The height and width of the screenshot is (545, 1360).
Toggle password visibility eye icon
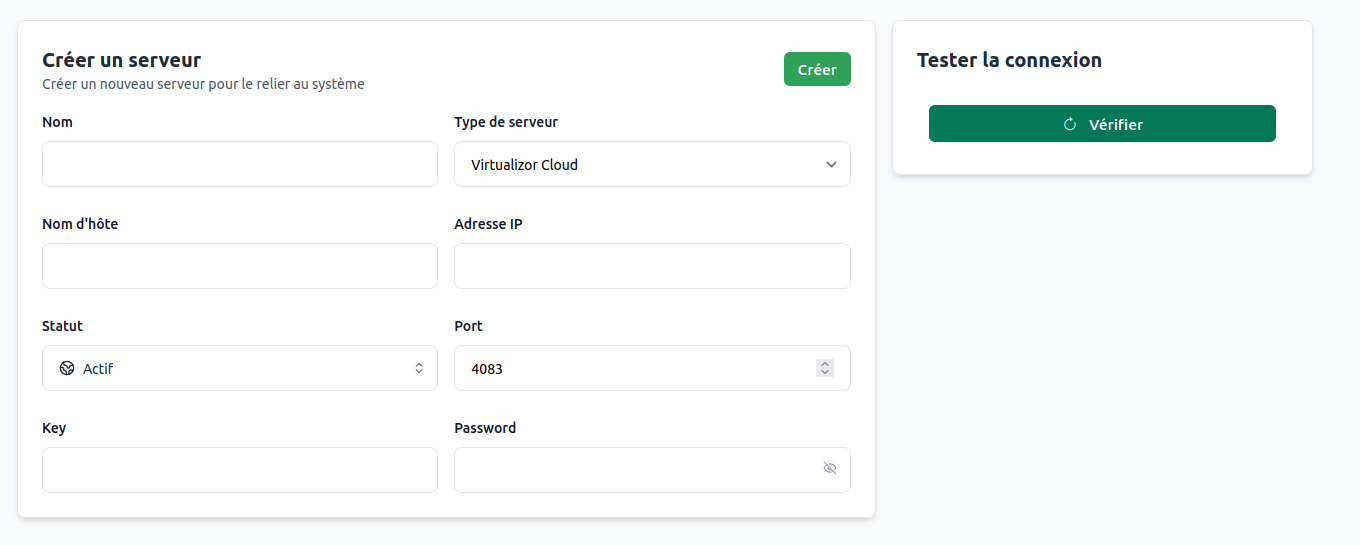[829, 468]
